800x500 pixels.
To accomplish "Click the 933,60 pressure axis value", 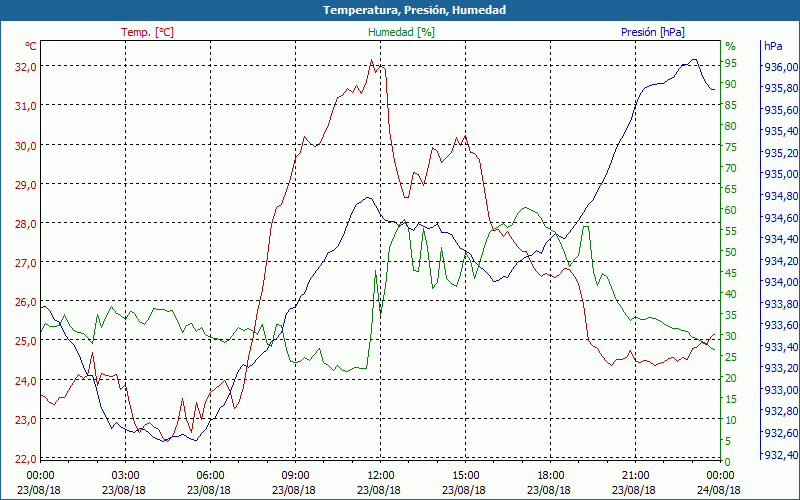I will point(781,326).
